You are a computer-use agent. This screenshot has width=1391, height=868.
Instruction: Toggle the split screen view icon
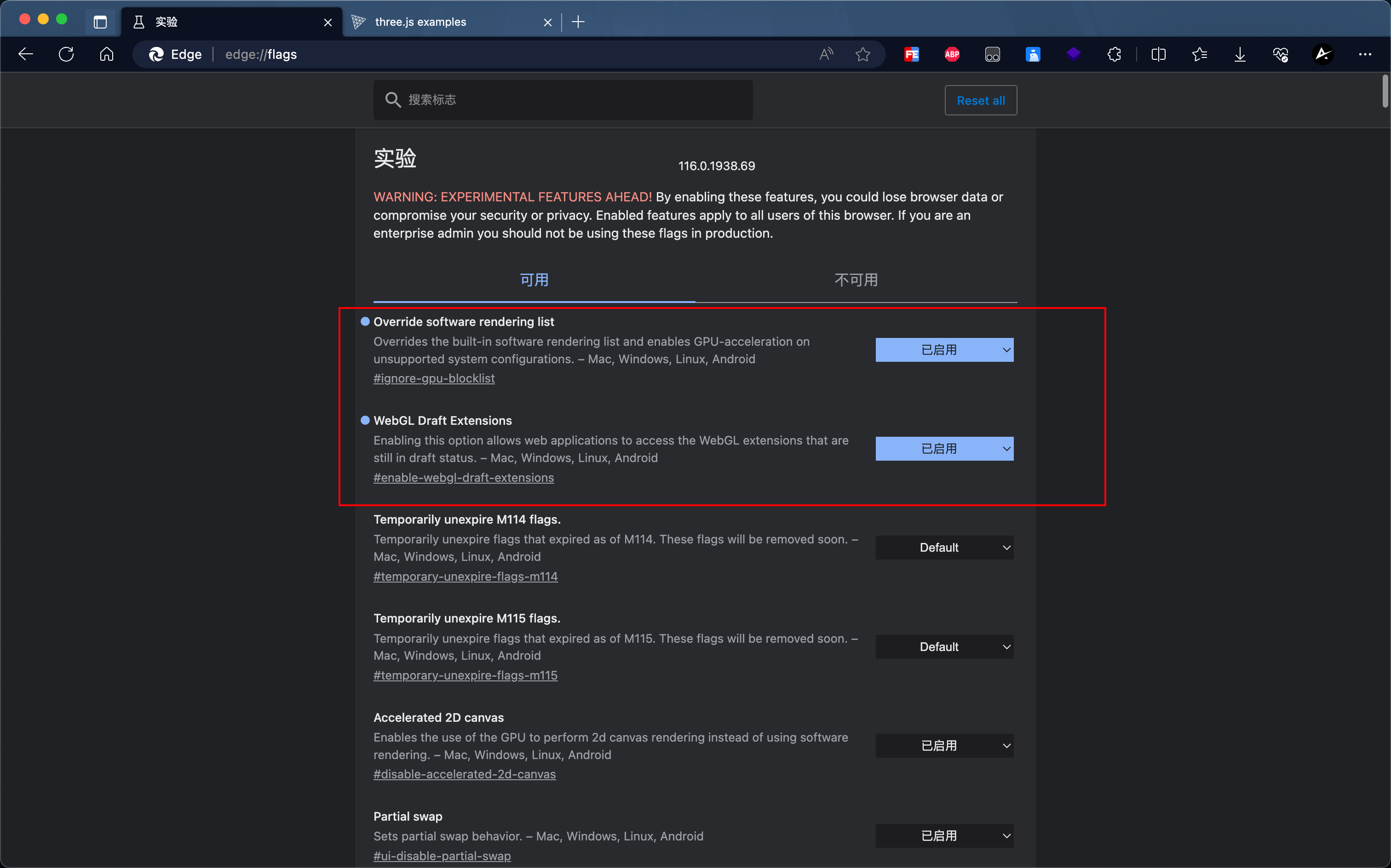(x=1159, y=55)
